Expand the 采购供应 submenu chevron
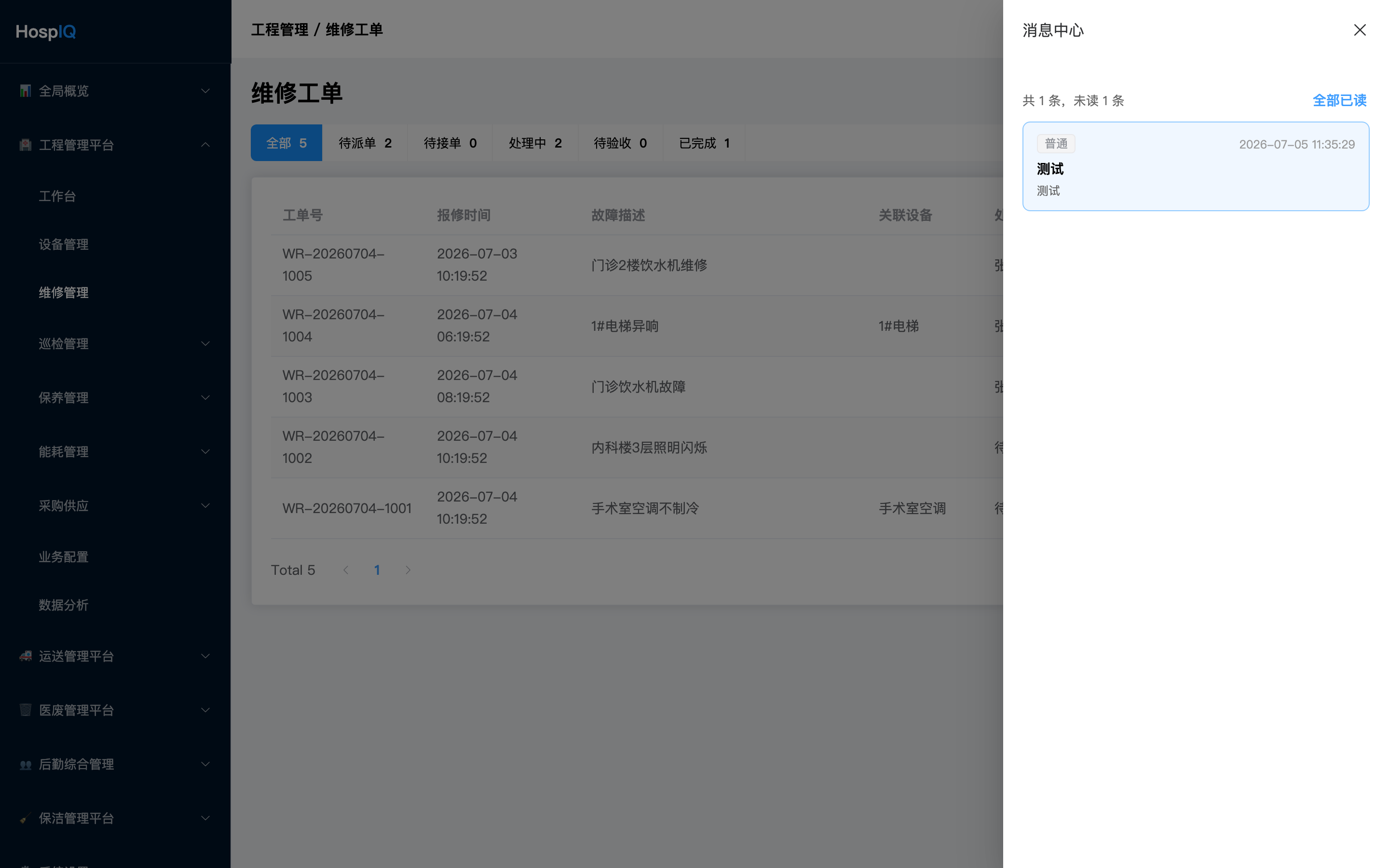The image size is (1389, 868). tap(205, 505)
